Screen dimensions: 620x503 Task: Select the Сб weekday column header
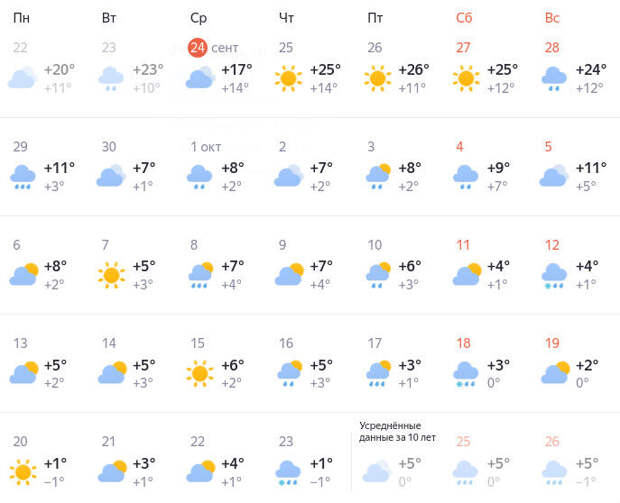coord(464,17)
